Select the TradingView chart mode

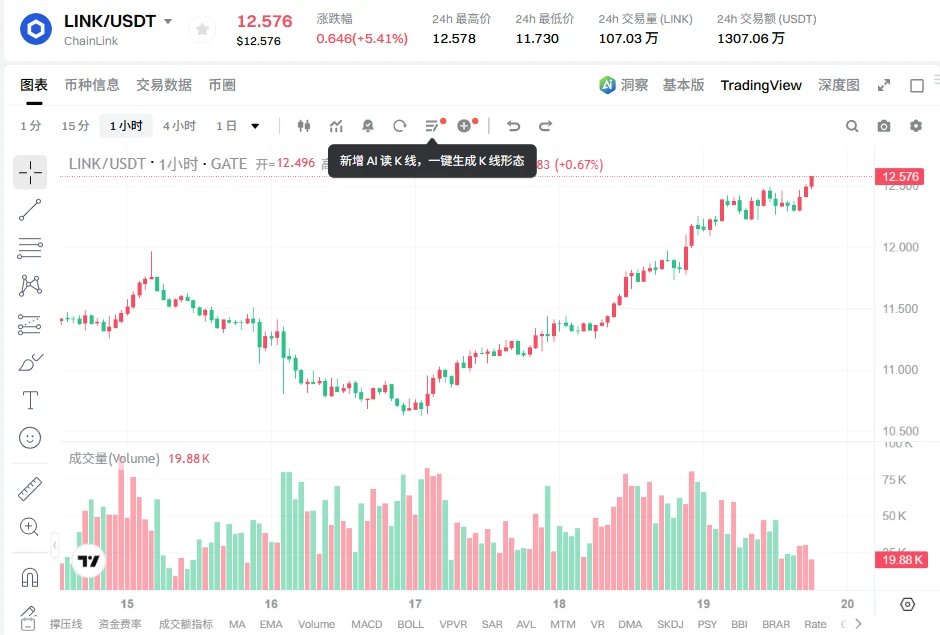pyautogui.click(x=761, y=85)
